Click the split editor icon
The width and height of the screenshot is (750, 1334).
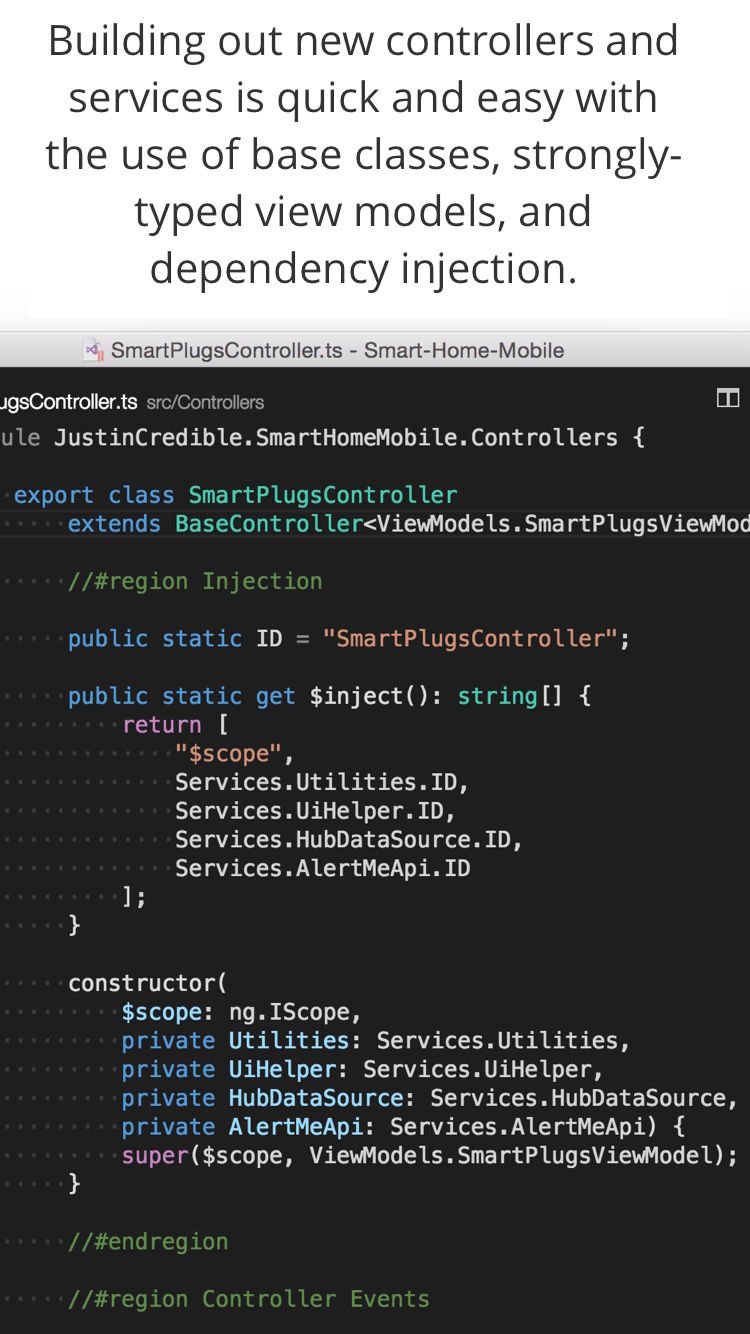[728, 399]
